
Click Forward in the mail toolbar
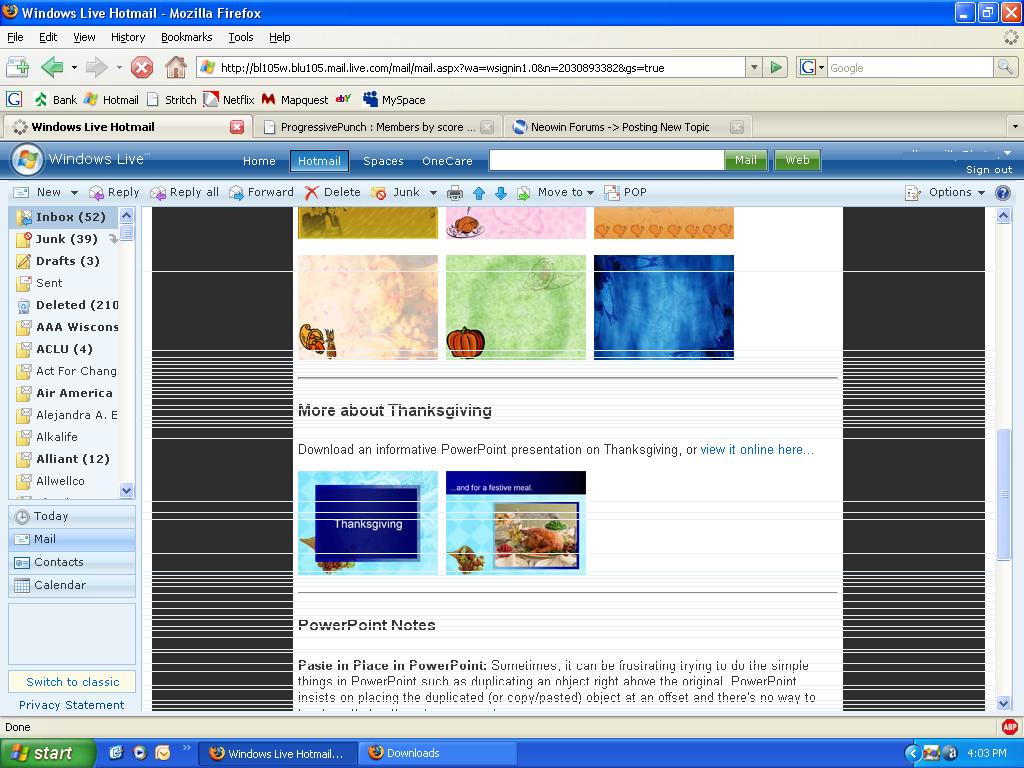[261, 193]
